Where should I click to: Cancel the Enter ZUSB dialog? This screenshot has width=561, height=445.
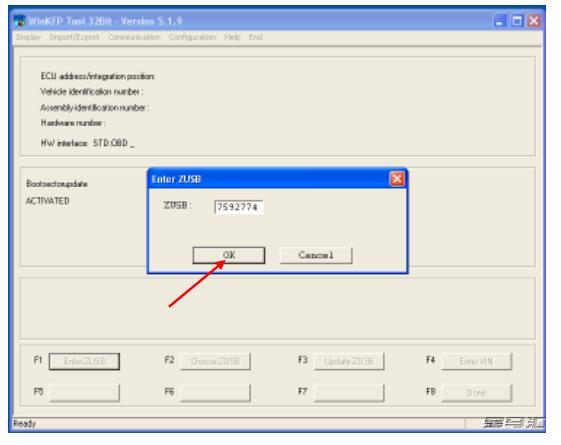coord(316,255)
